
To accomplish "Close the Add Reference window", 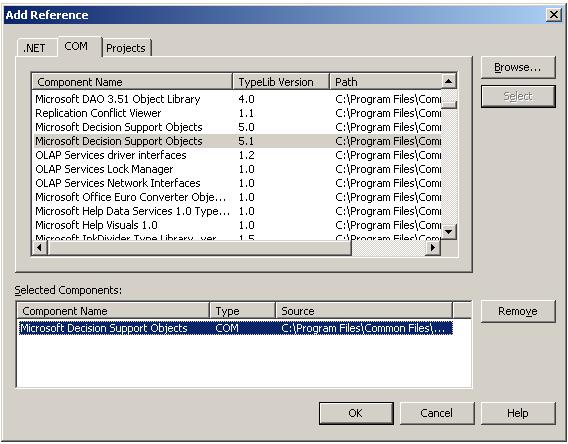I will [x=554, y=15].
